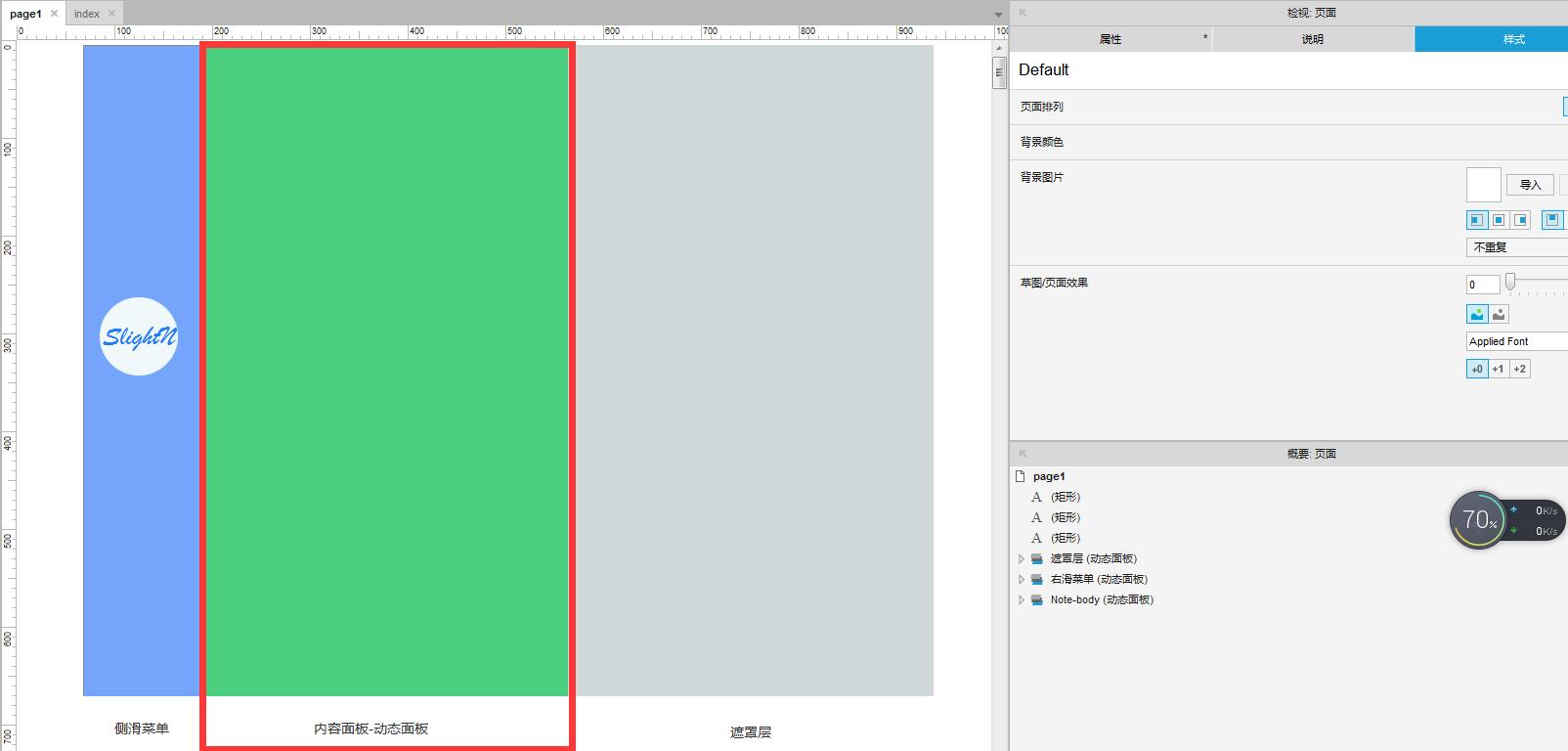The height and width of the screenshot is (751, 1568).
Task: Align background image horizontally center
Action: (x=1499, y=220)
